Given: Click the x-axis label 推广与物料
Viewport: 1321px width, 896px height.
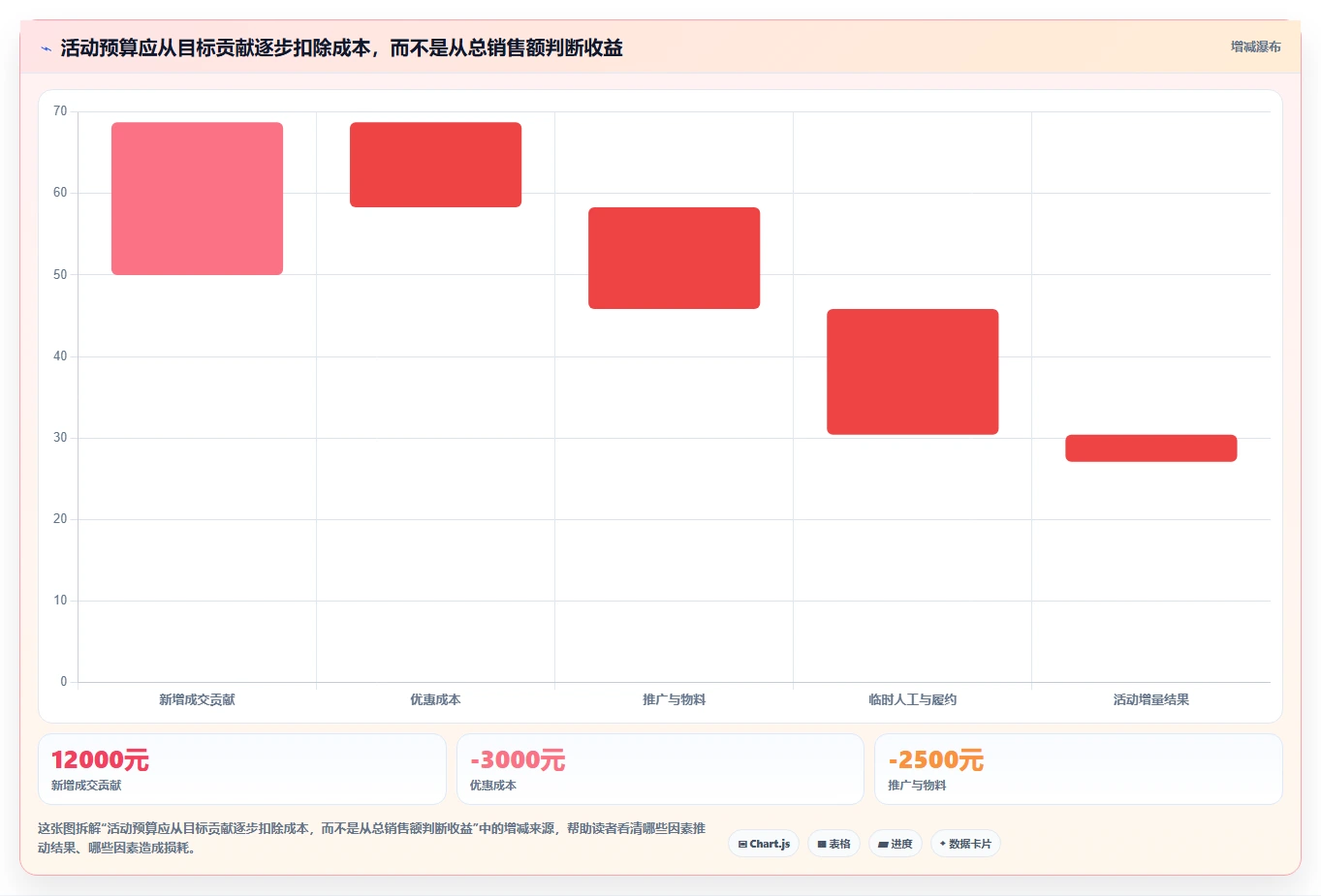Looking at the screenshot, I should click(x=674, y=699).
